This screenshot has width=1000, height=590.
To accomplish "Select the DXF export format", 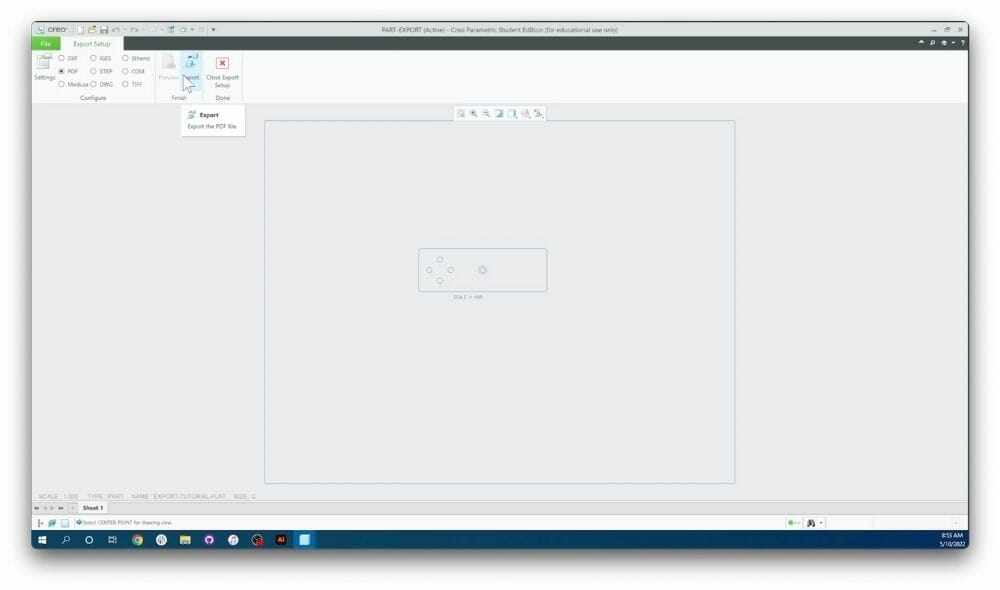I will pyautogui.click(x=62, y=58).
